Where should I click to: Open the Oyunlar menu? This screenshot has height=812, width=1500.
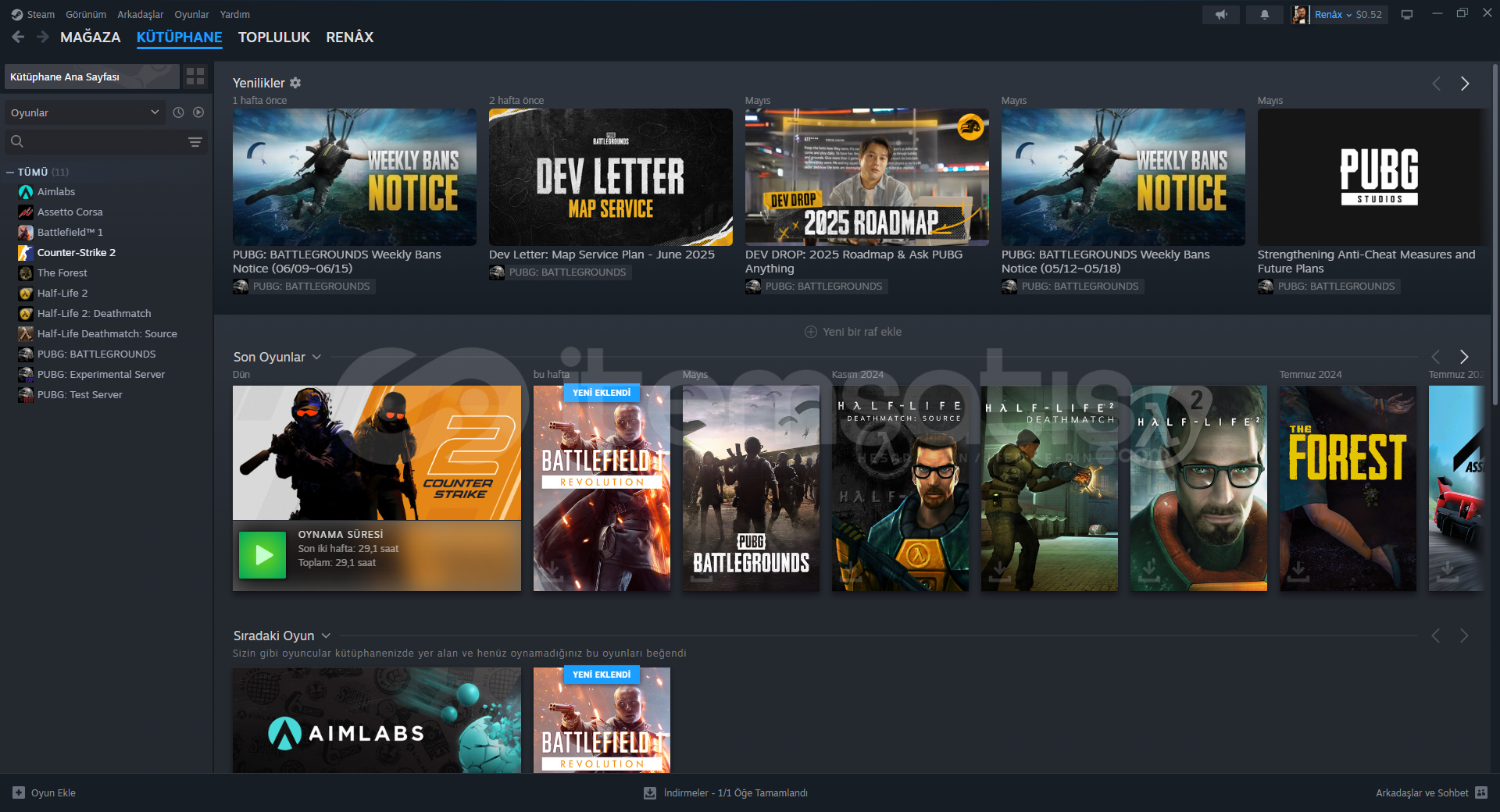pos(191,14)
